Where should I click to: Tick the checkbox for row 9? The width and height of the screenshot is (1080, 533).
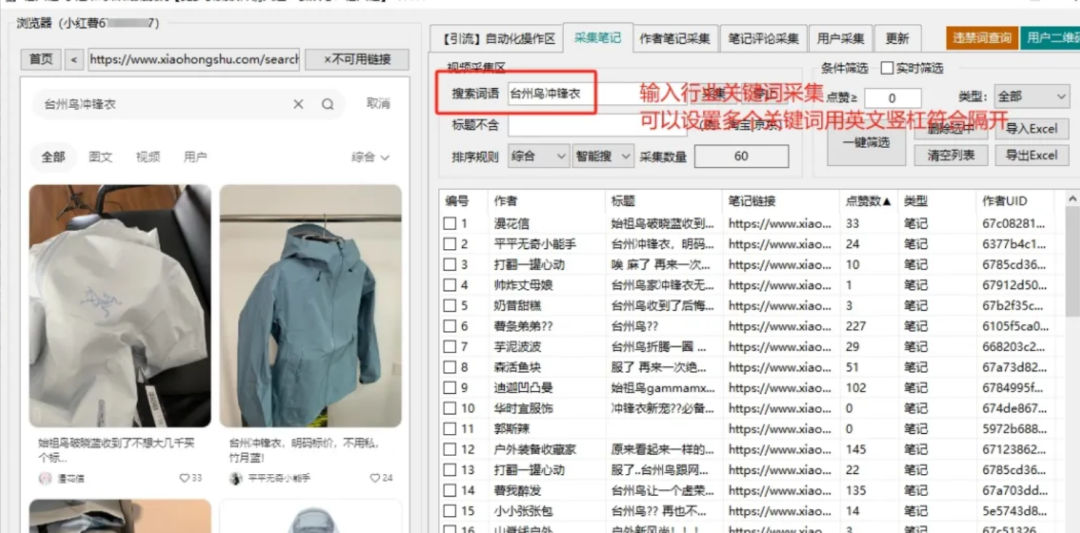click(449, 388)
